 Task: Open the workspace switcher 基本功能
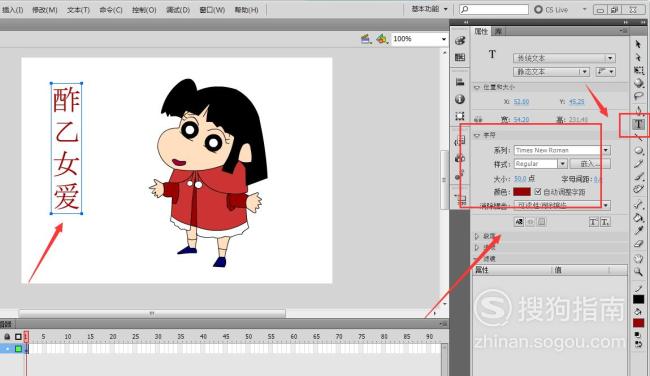coord(429,9)
